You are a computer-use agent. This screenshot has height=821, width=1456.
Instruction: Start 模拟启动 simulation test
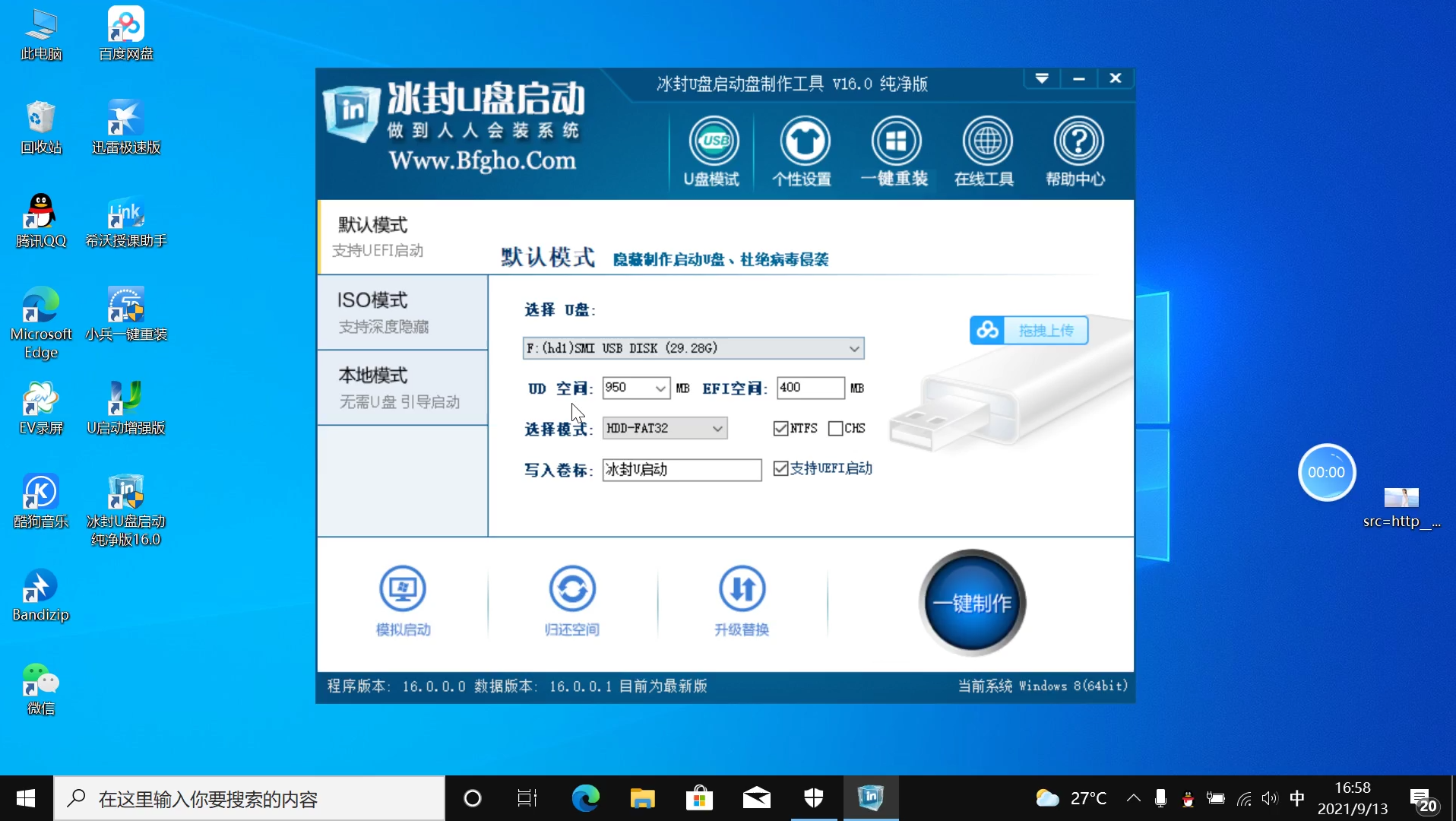[403, 601]
